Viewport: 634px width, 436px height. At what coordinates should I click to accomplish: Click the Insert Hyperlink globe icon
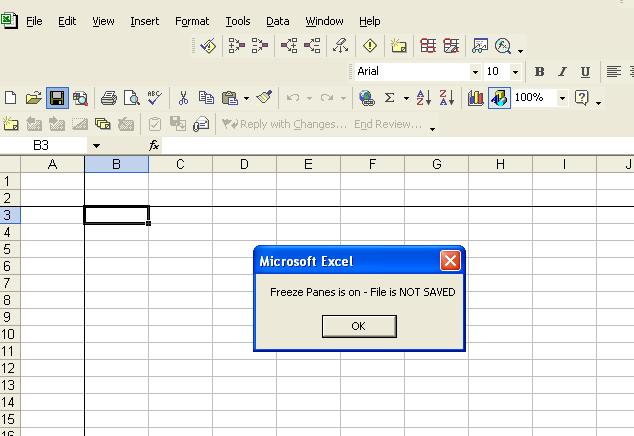coord(367,98)
